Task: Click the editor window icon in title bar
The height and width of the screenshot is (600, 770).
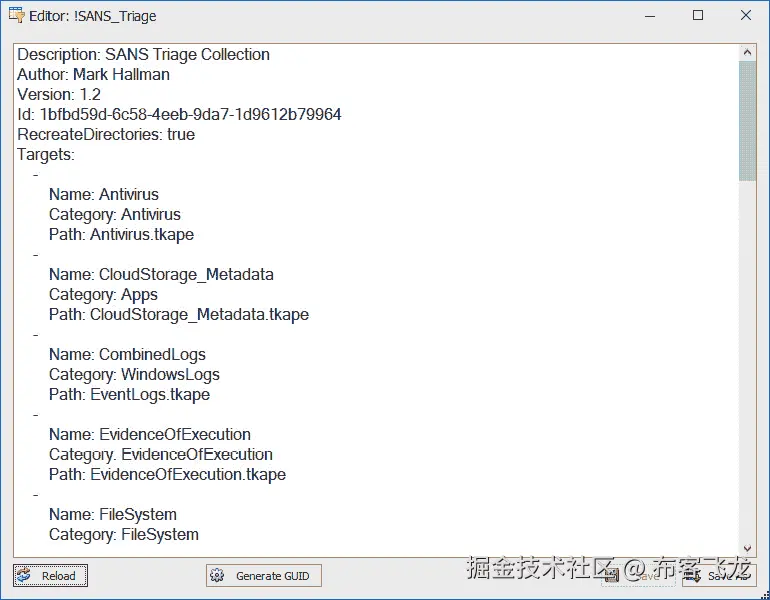Action: click(x=16, y=16)
